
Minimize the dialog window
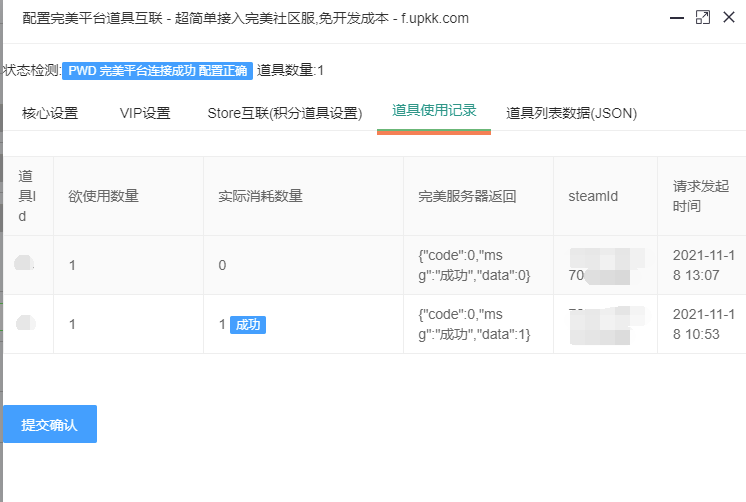(x=674, y=18)
